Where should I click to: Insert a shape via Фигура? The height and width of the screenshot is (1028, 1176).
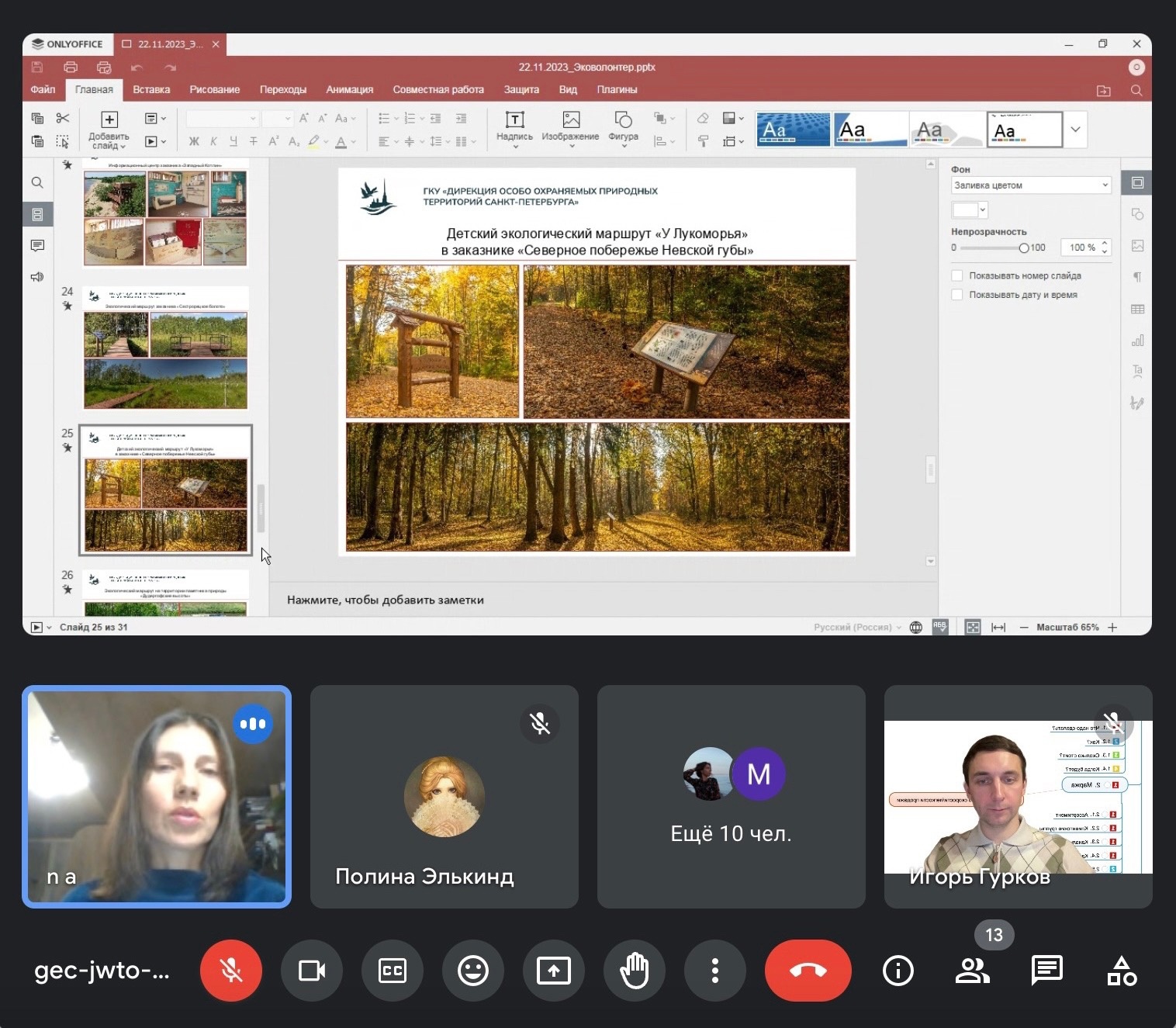pos(623,128)
